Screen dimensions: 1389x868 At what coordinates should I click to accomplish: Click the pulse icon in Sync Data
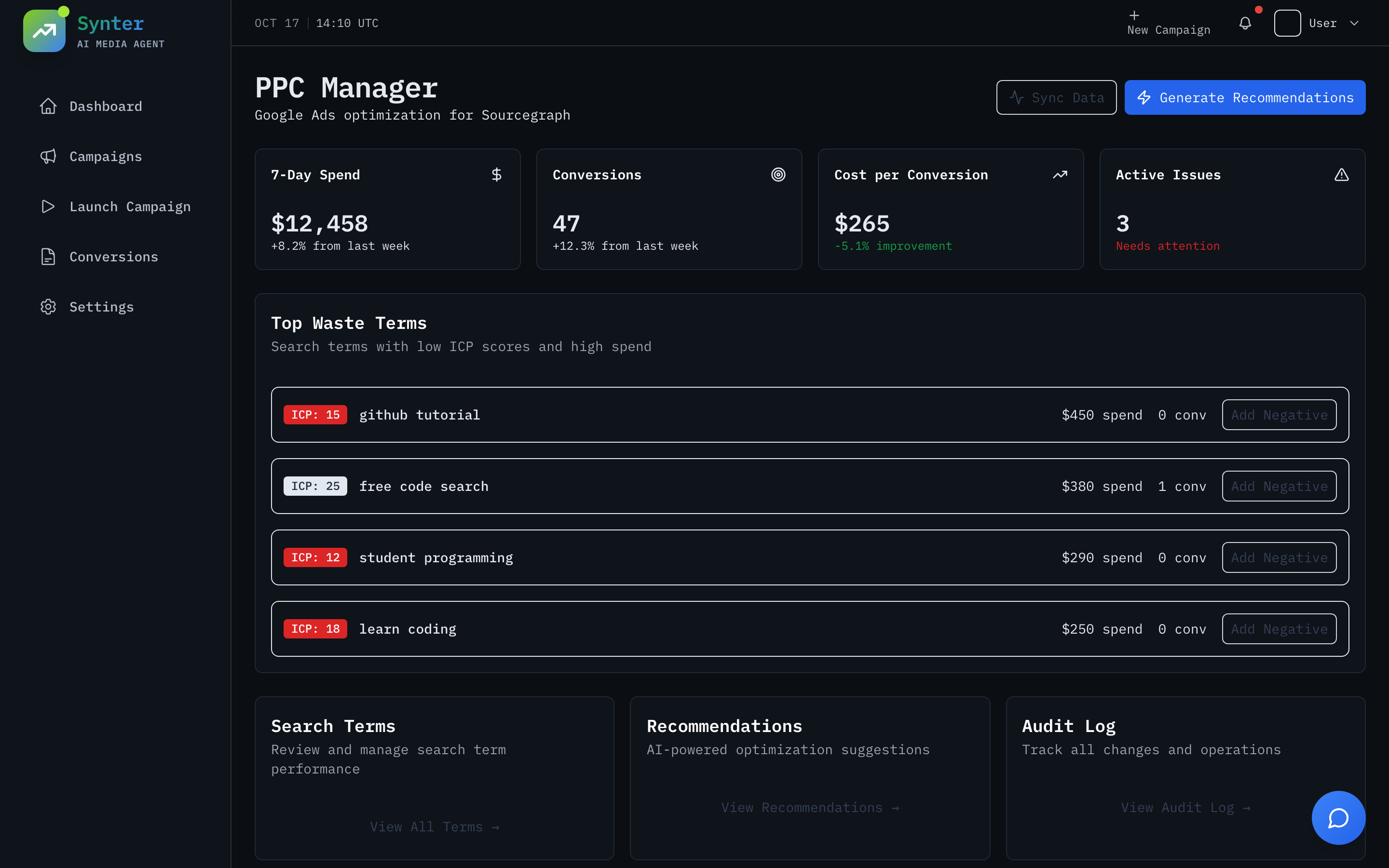pos(1017,97)
